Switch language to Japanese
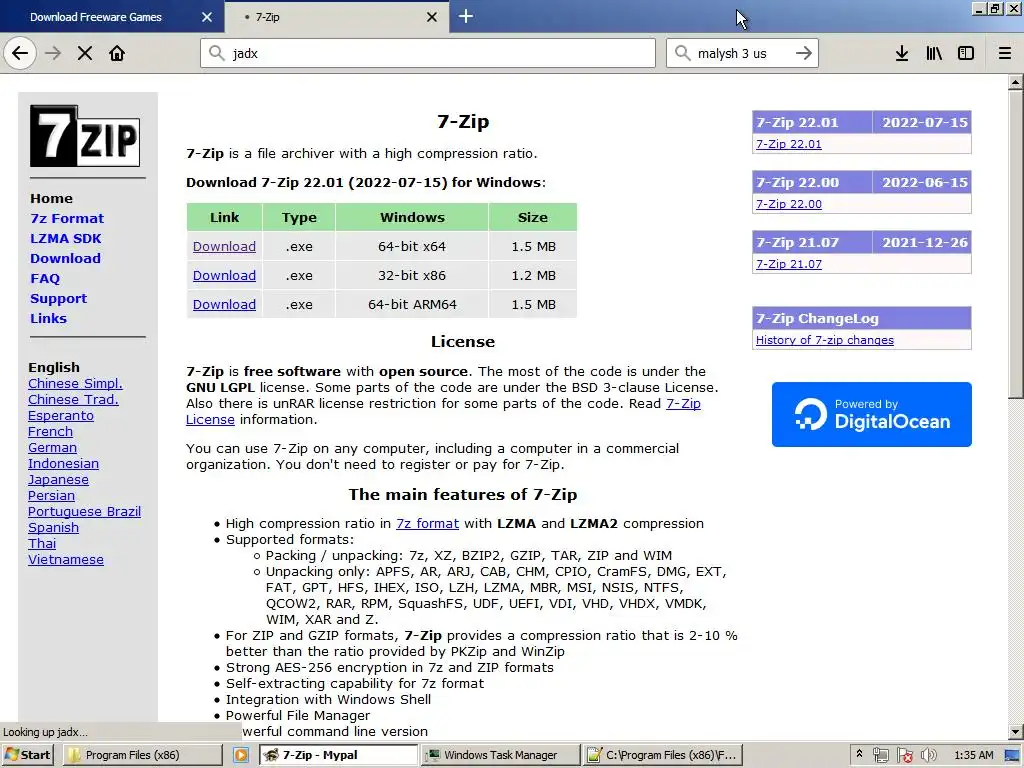1024x768 pixels. point(58,479)
